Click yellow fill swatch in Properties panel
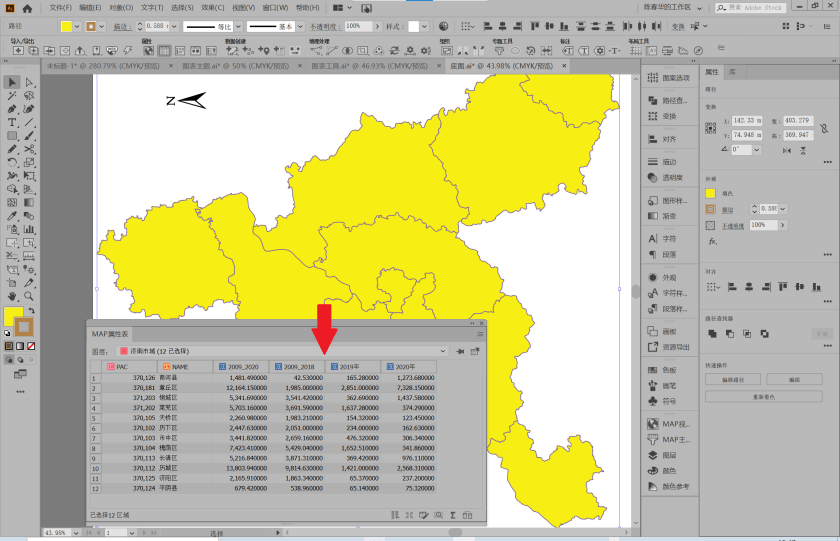Image resolution: width=840 pixels, height=541 pixels. pyautogui.click(x=711, y=193)
